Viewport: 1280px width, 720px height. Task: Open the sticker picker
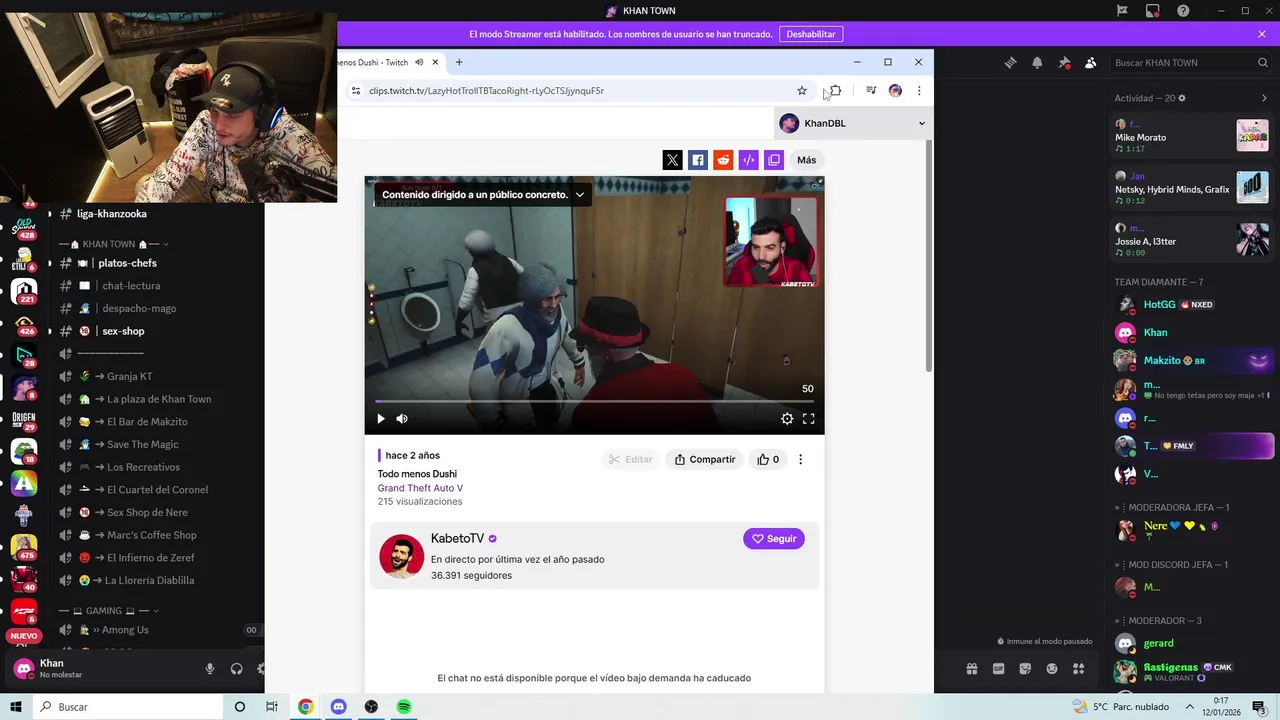[x=1025, y=669]
